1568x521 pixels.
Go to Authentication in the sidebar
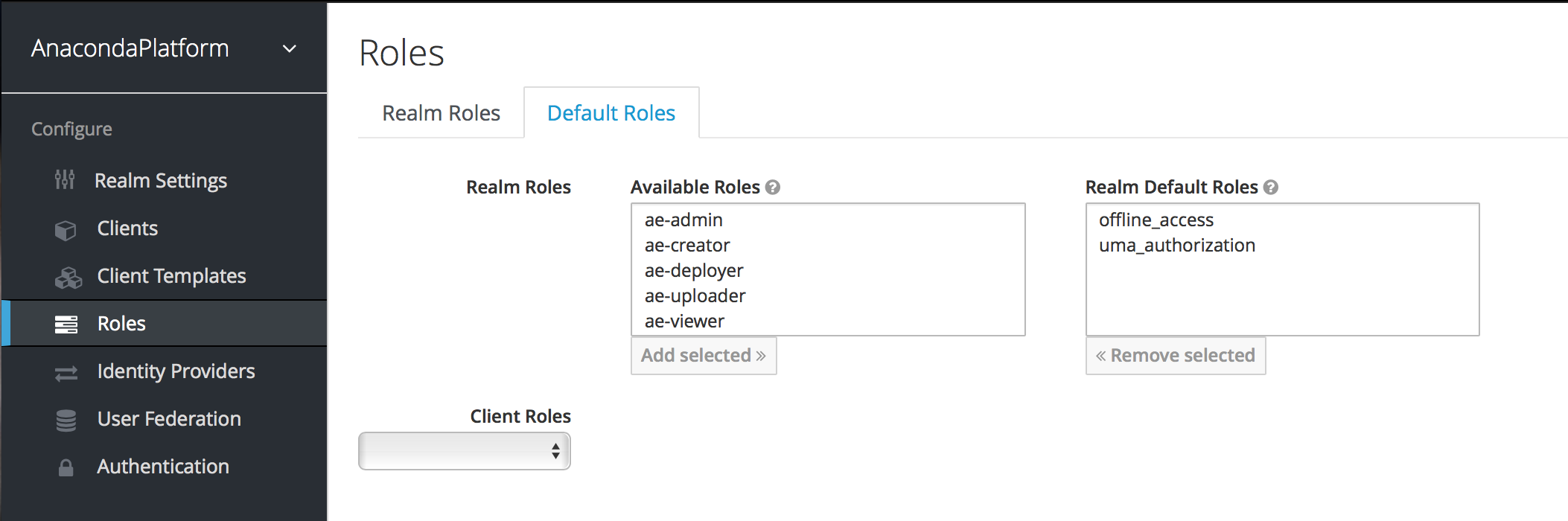click(x=163, y=467)
